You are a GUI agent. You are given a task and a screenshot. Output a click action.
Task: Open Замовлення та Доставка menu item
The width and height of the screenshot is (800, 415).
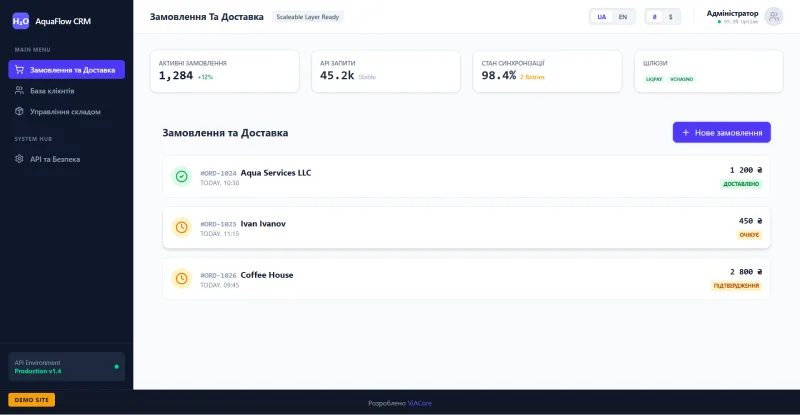pos(66,69)
